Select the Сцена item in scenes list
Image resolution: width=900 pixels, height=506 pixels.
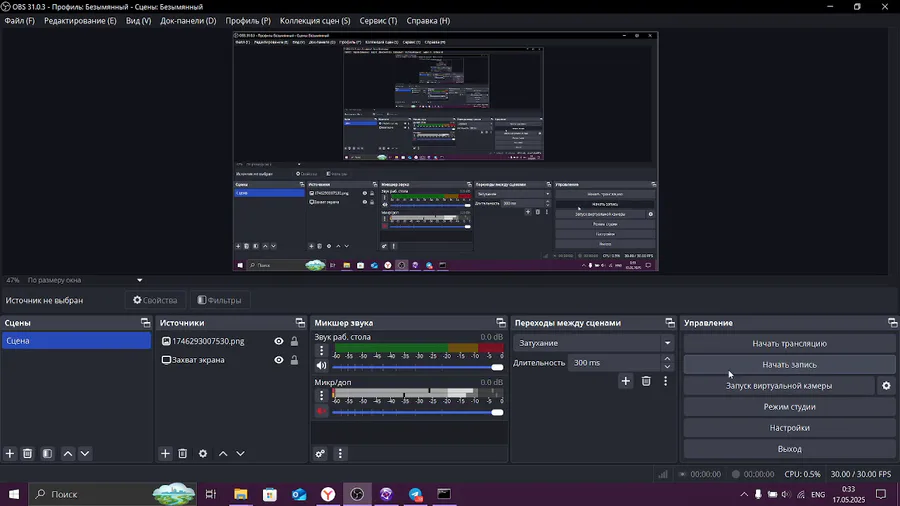point(76,341)
